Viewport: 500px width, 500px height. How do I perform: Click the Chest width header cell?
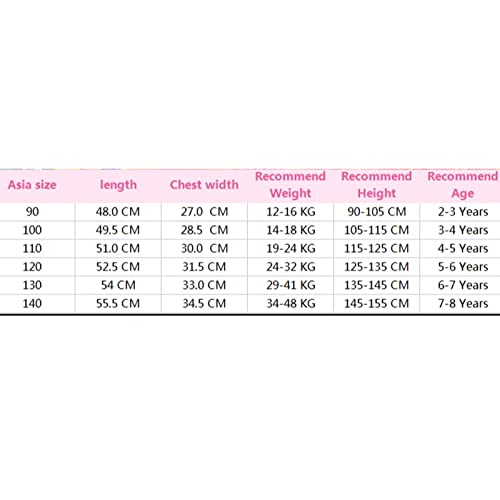(204, 185)
